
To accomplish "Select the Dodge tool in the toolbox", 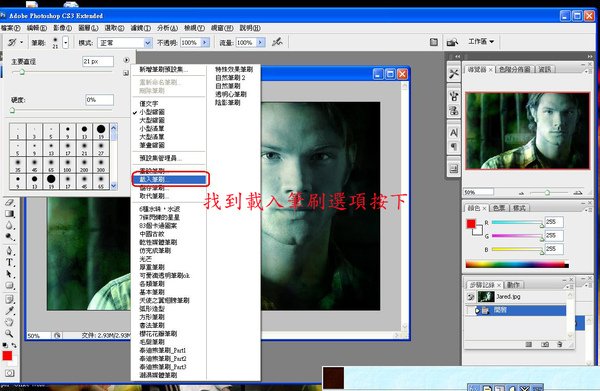I will (10, 237).
